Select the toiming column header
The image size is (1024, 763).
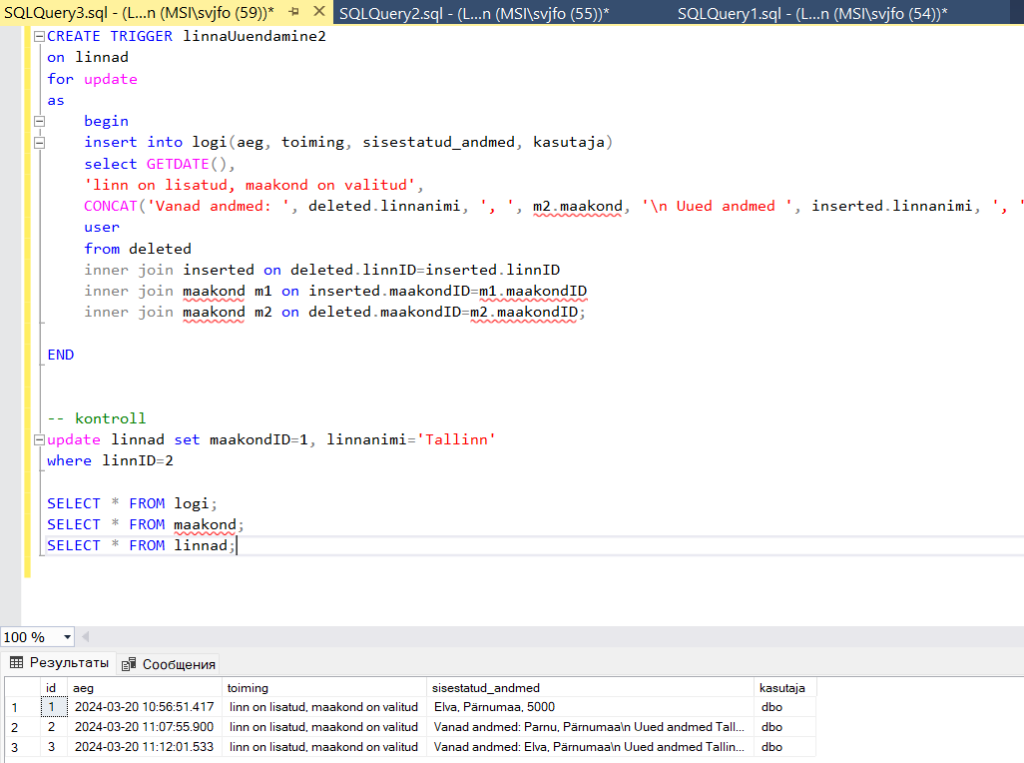(325, 688)
